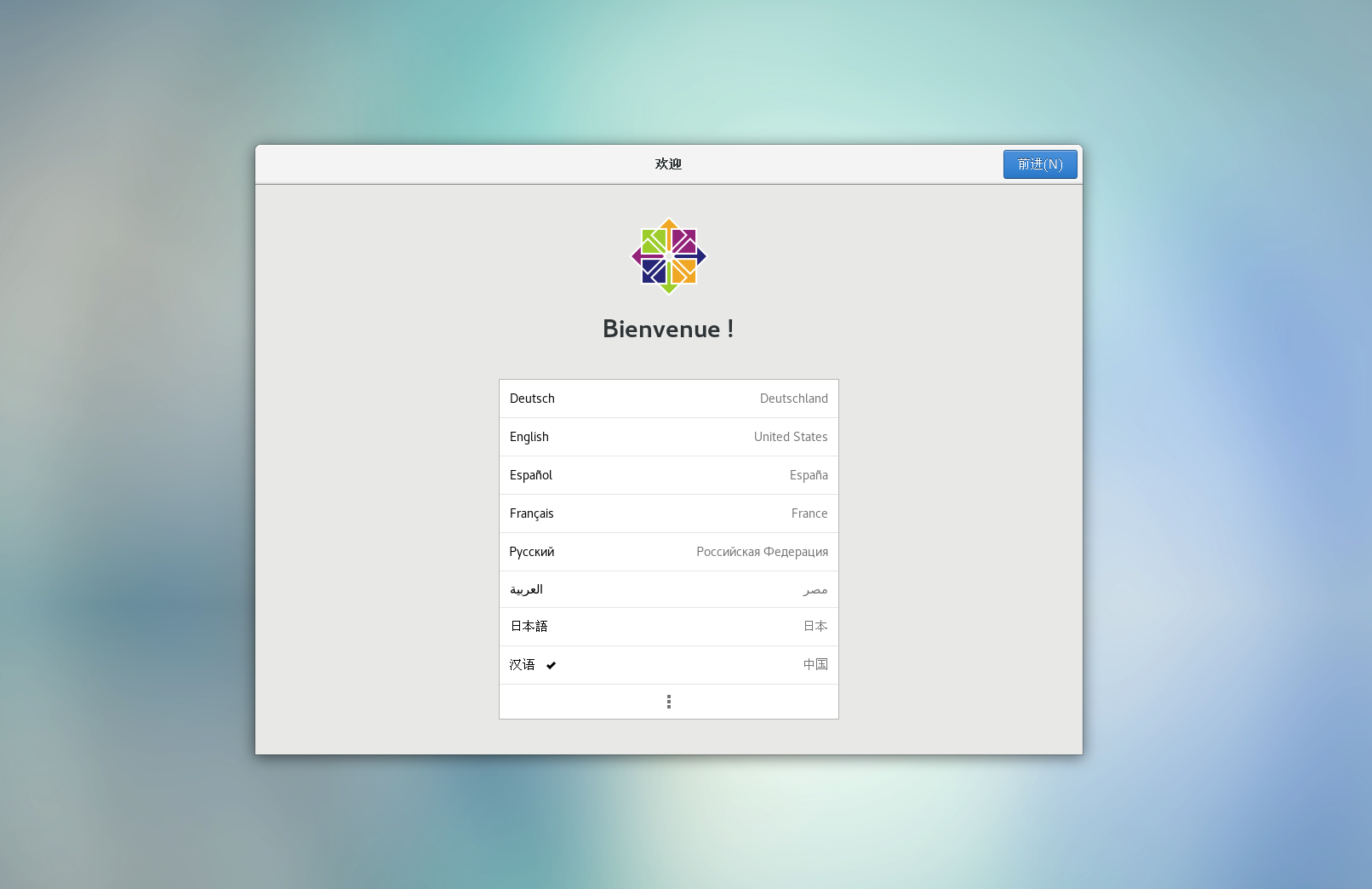Choose English from the language list
Image resolution: width=1372 pixels, height=889 pixels.
[529, 437]
